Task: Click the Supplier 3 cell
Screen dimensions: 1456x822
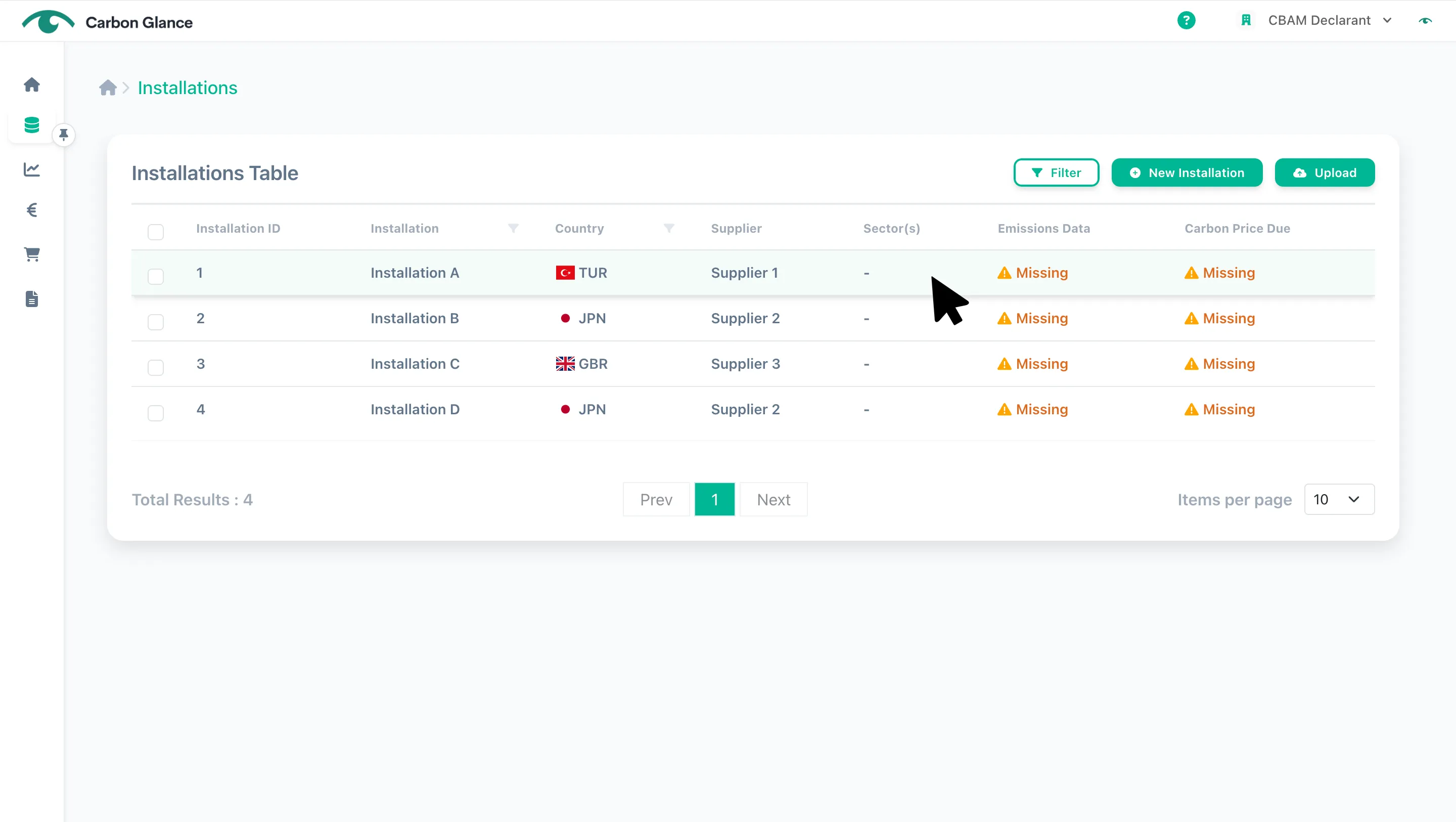Action: click(x=745, y=364)
